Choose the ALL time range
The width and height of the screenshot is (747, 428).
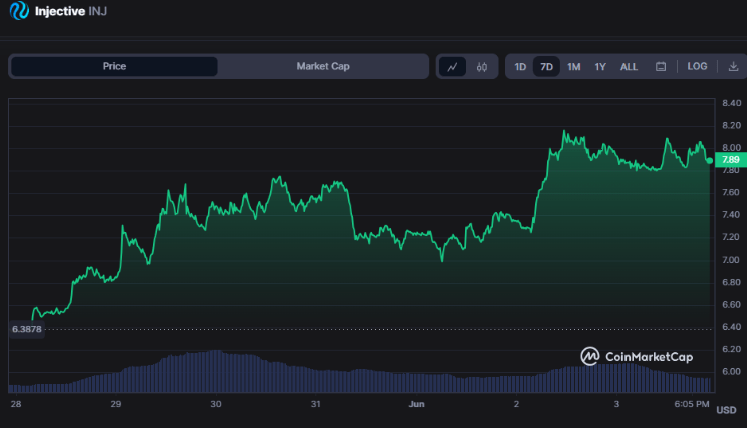629,67
